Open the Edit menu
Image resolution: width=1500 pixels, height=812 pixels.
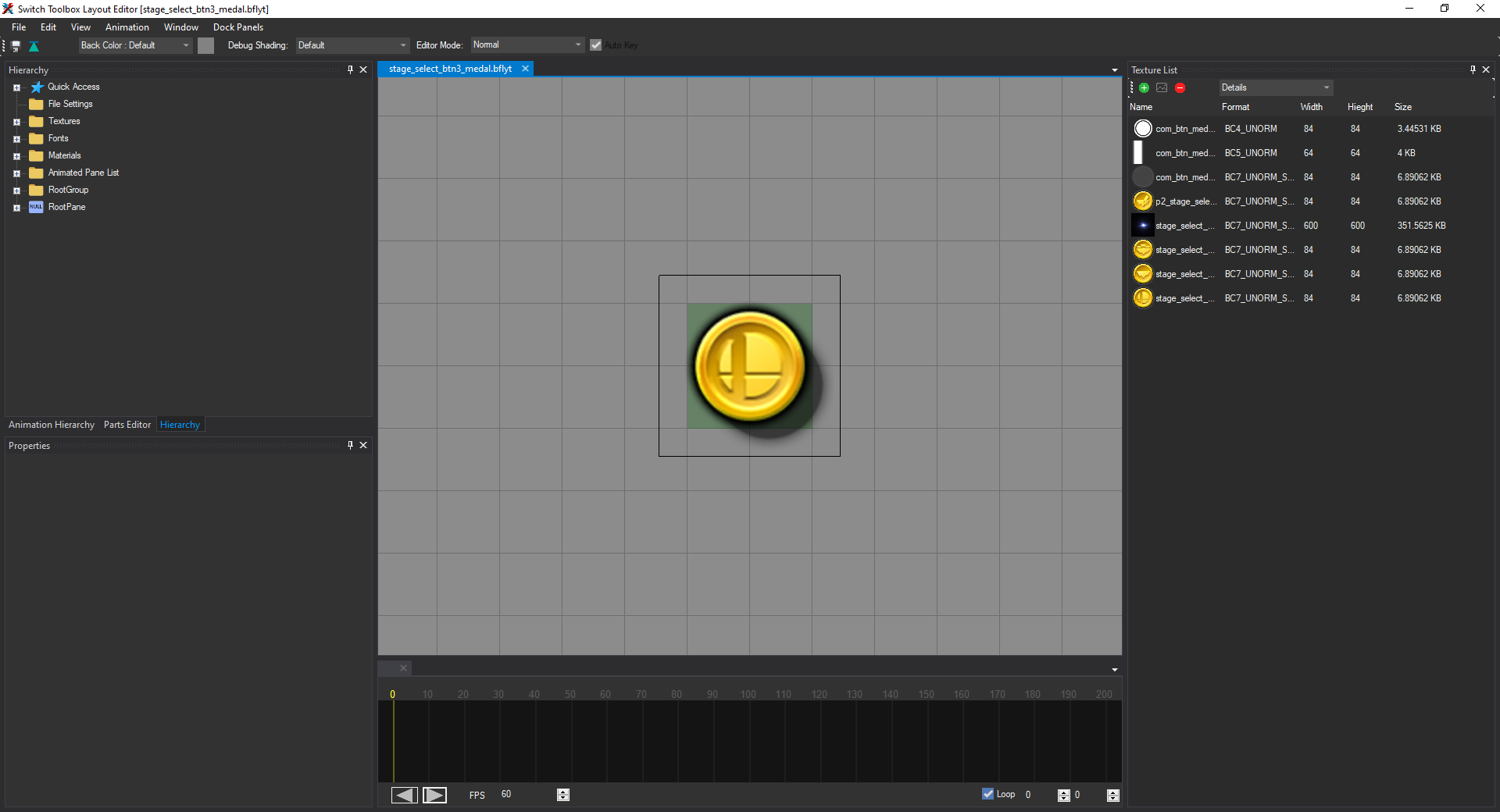point(48,27)
